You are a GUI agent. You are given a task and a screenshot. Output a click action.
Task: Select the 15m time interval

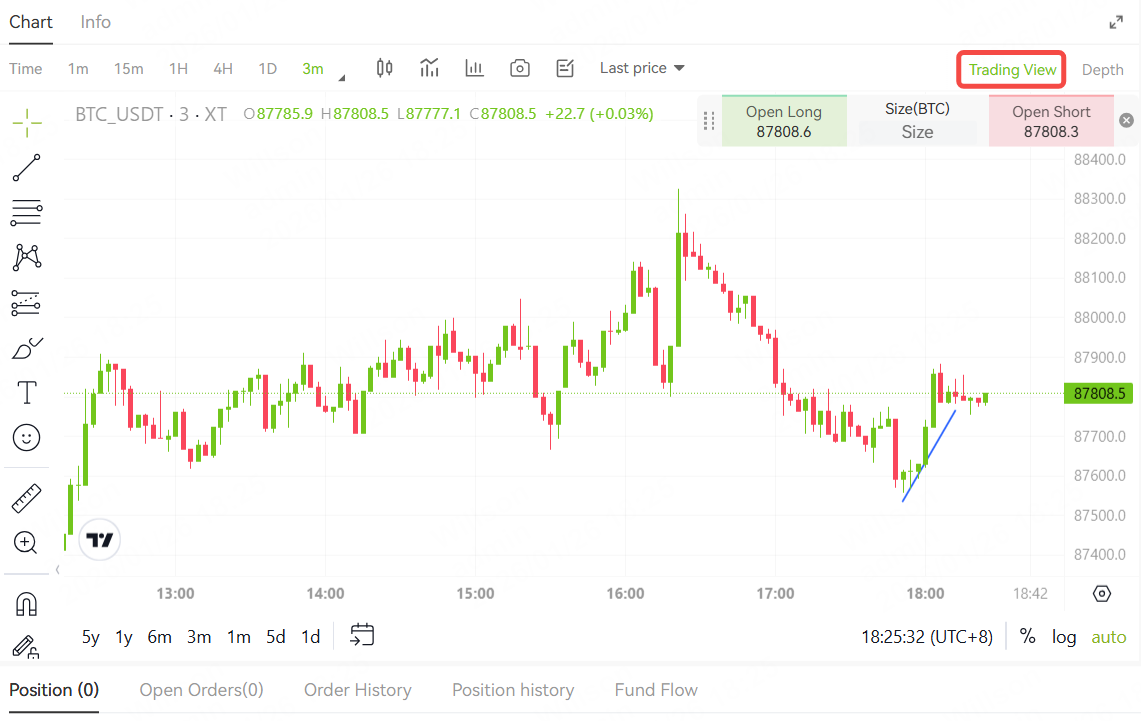(128, 68)
